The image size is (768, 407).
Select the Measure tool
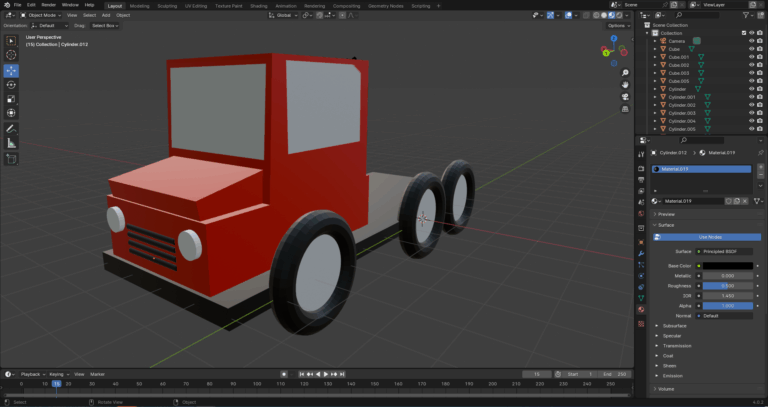(x=11, y=143)
